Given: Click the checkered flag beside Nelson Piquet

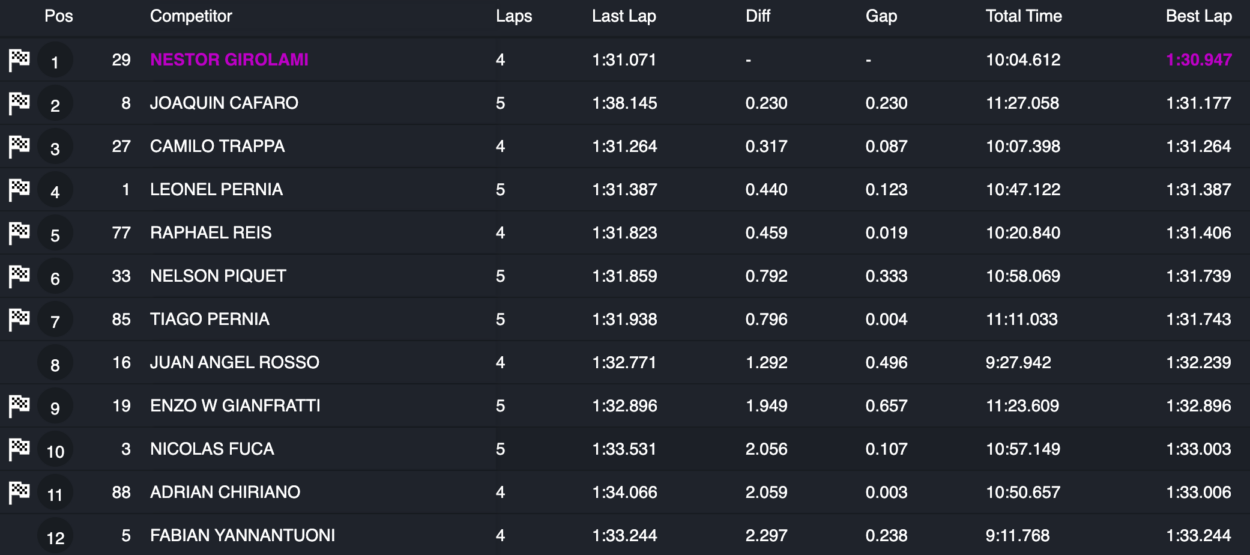Looking at the screenshot, I should pyautogui.click(x=19, y=276).
